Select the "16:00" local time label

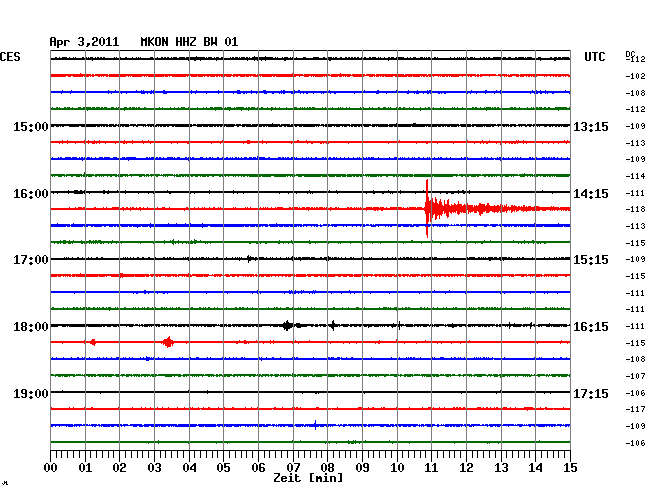click(31, 194)
